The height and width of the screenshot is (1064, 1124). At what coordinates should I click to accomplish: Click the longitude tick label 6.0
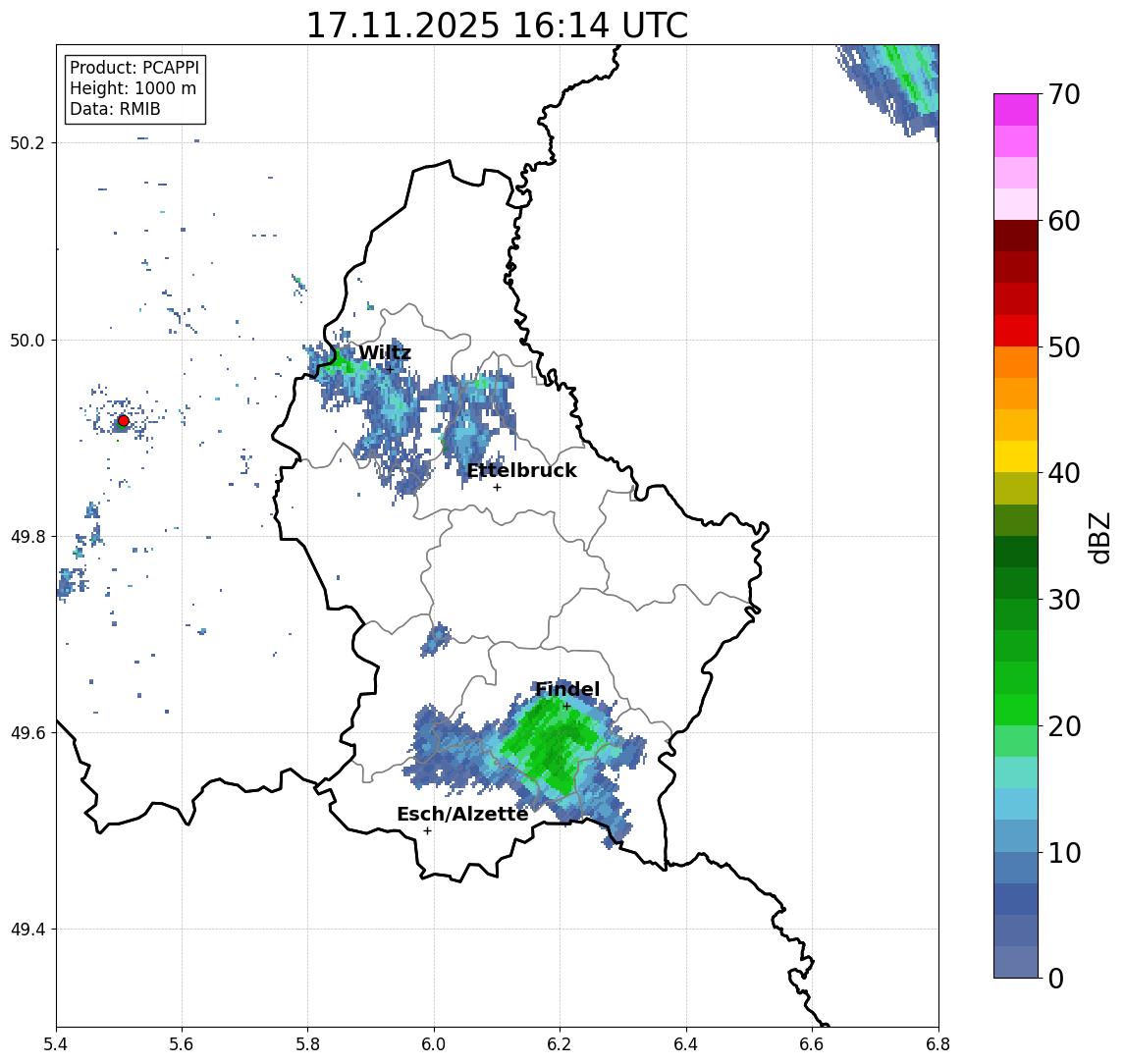pyautogui.click(x=434, y=1044)
